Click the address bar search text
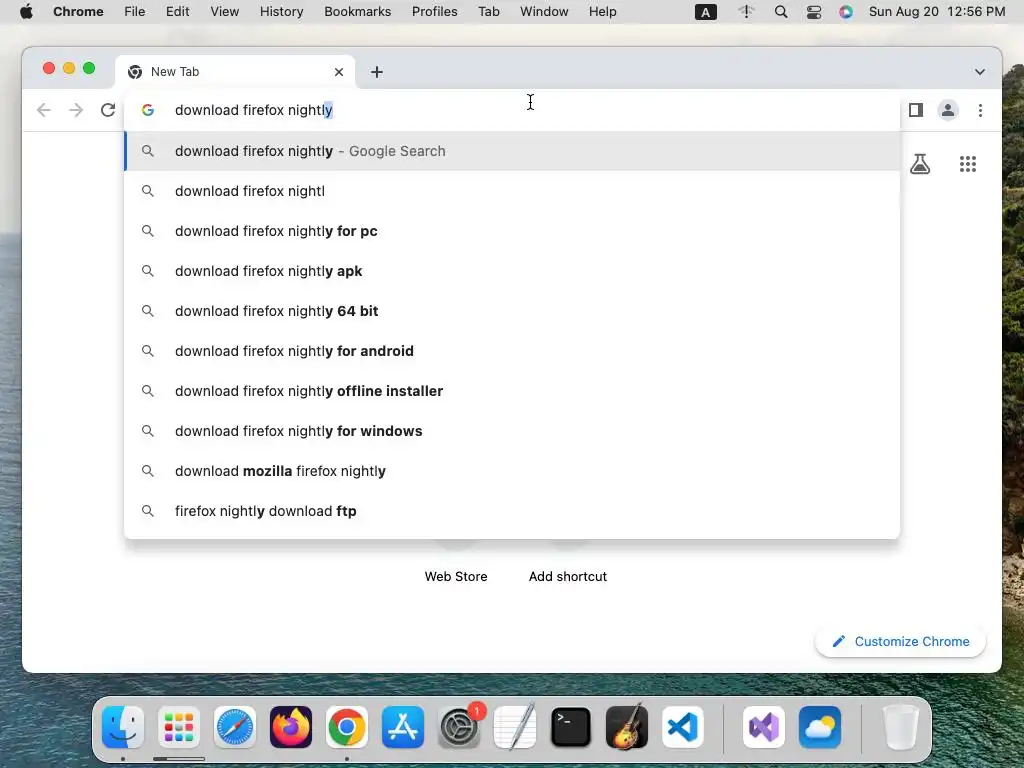The width and height of the screenshot is (1024, 768). (254, 110)
